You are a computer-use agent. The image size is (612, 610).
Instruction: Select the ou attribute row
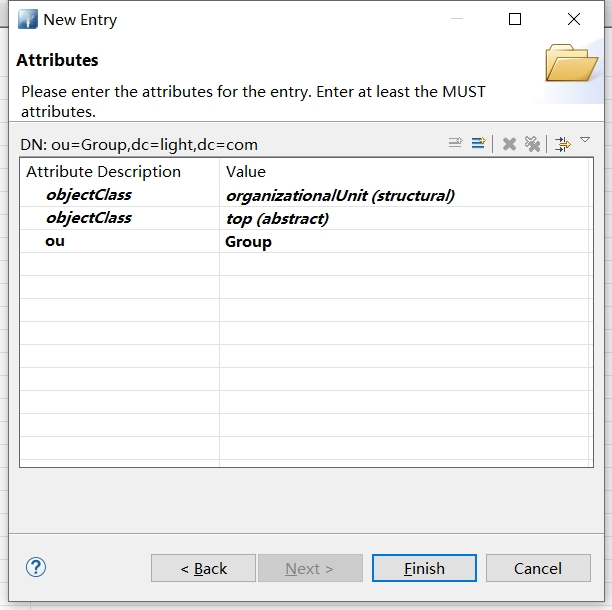(55, 242)
